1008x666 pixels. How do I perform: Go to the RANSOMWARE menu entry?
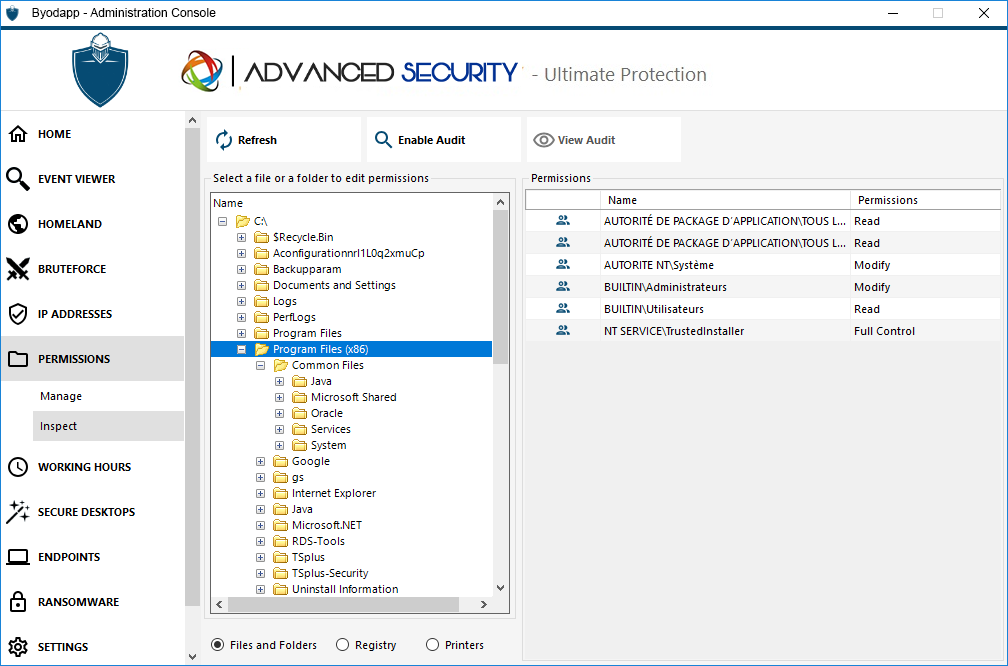[x=78, y=602]
